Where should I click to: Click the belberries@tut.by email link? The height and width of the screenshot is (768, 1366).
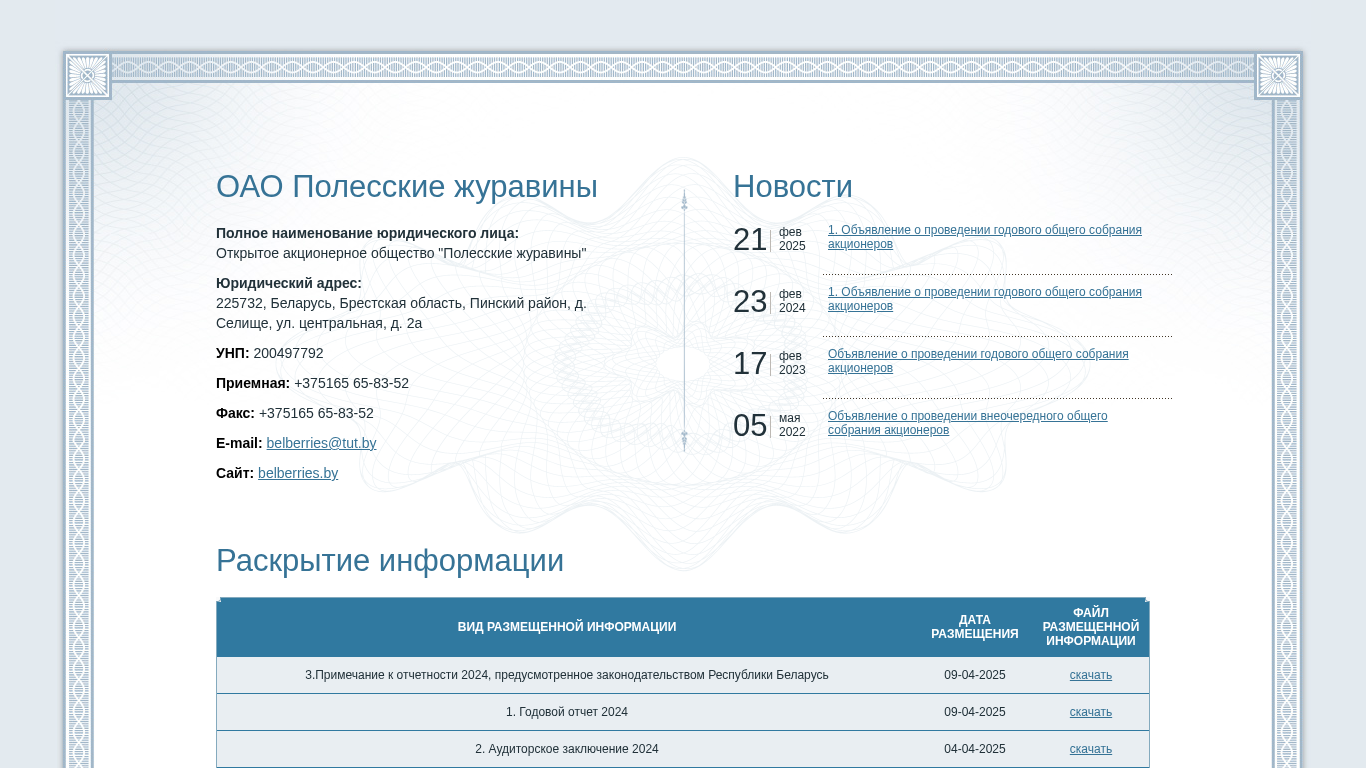321,443
